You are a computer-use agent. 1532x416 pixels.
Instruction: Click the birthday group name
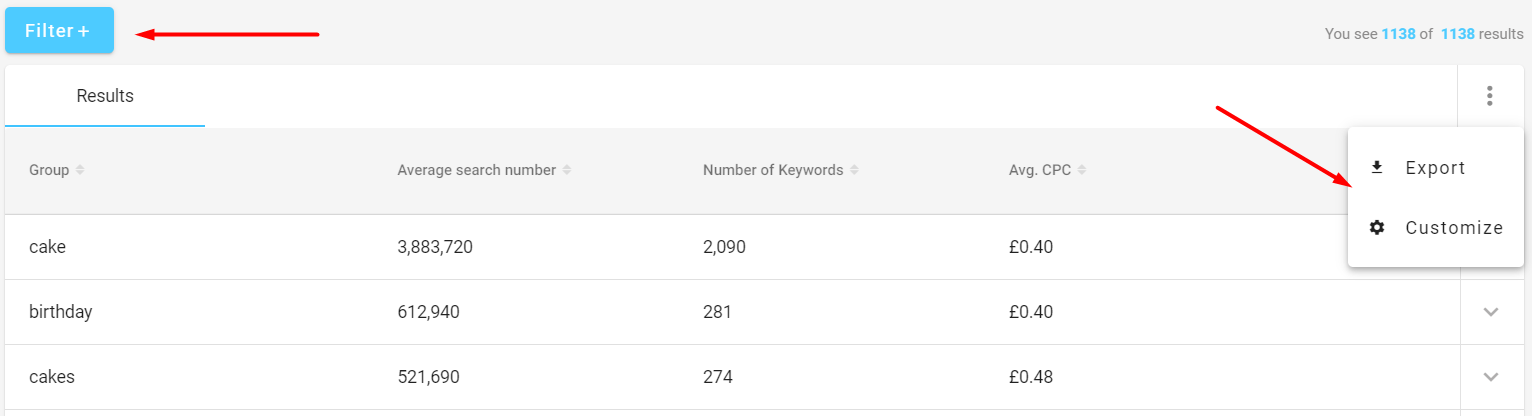60,312
